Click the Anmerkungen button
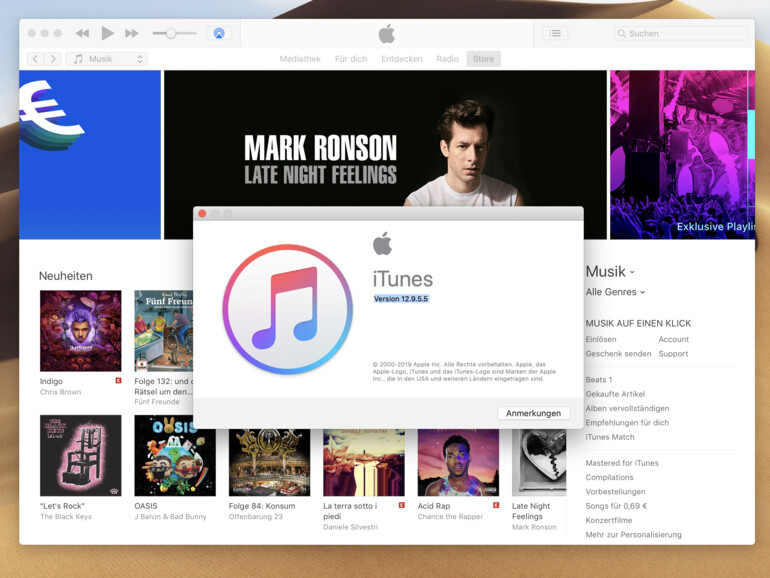Image resolution: width=770 pixels, height=578 pixels. pyautogui.click(x=533, y=413)
